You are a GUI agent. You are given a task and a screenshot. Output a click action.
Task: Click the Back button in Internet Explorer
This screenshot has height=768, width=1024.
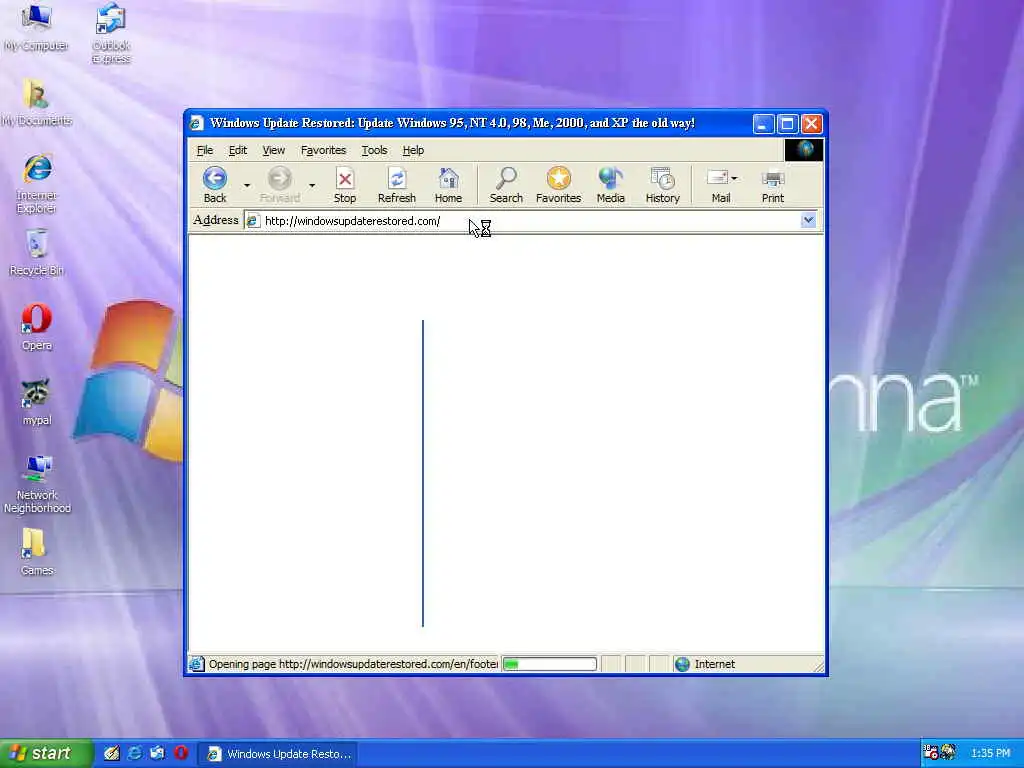click(x=215, y=185)
